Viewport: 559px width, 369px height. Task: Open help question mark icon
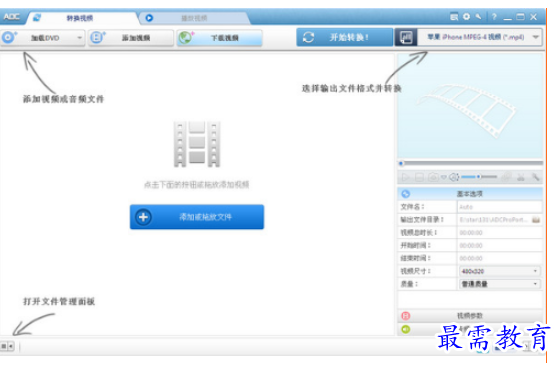(494, 17)
